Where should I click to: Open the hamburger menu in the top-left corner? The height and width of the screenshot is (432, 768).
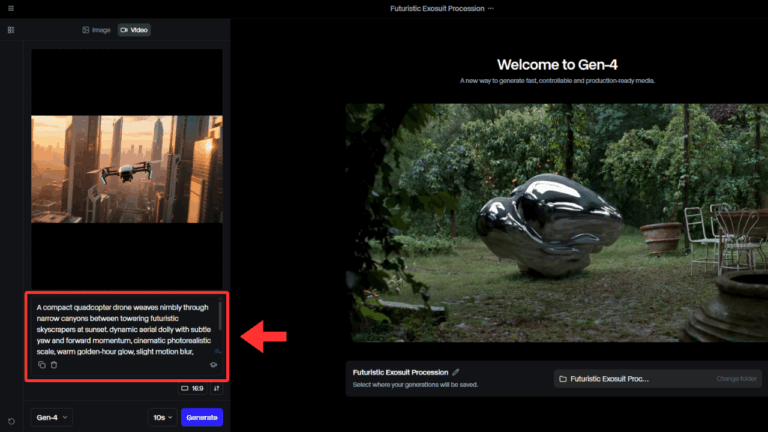point(11,8)
